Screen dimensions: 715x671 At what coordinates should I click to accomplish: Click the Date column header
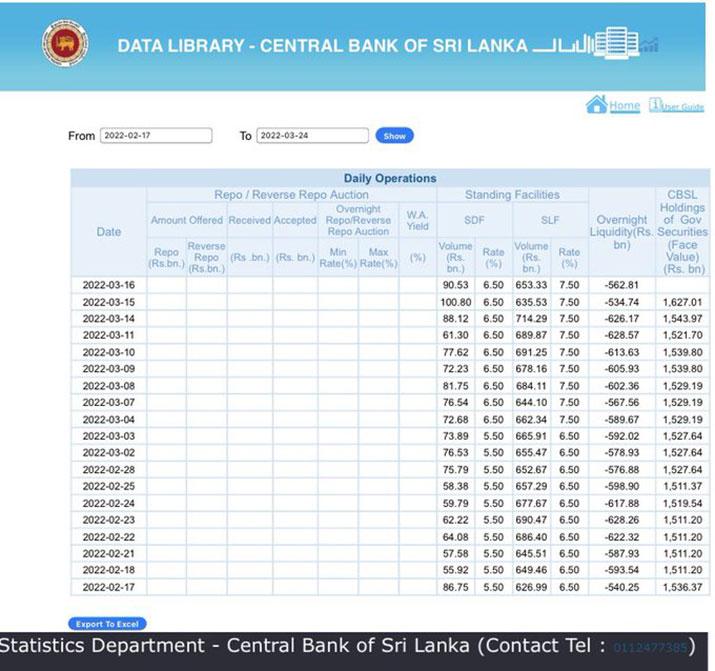click(109, 232)
